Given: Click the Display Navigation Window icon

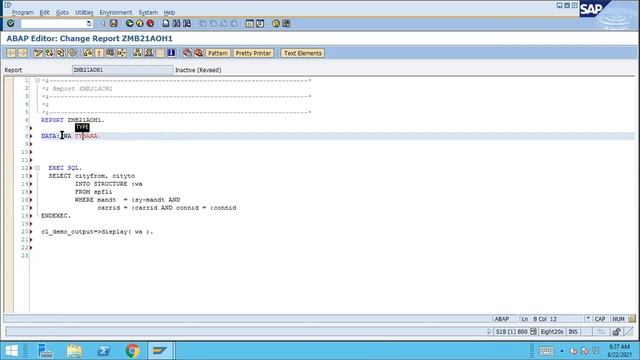Looking at the screenshot, I should [149, 53].
